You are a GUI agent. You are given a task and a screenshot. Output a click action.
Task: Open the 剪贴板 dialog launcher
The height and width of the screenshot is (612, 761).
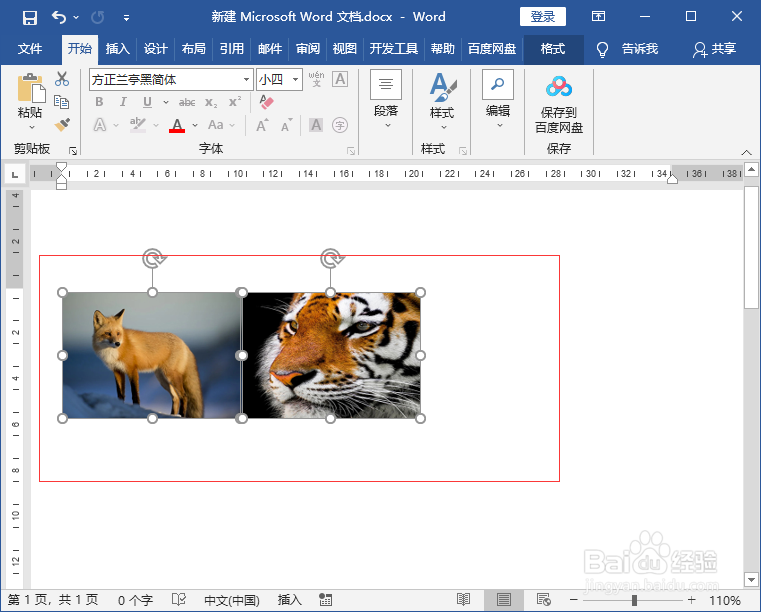(73, 151)
